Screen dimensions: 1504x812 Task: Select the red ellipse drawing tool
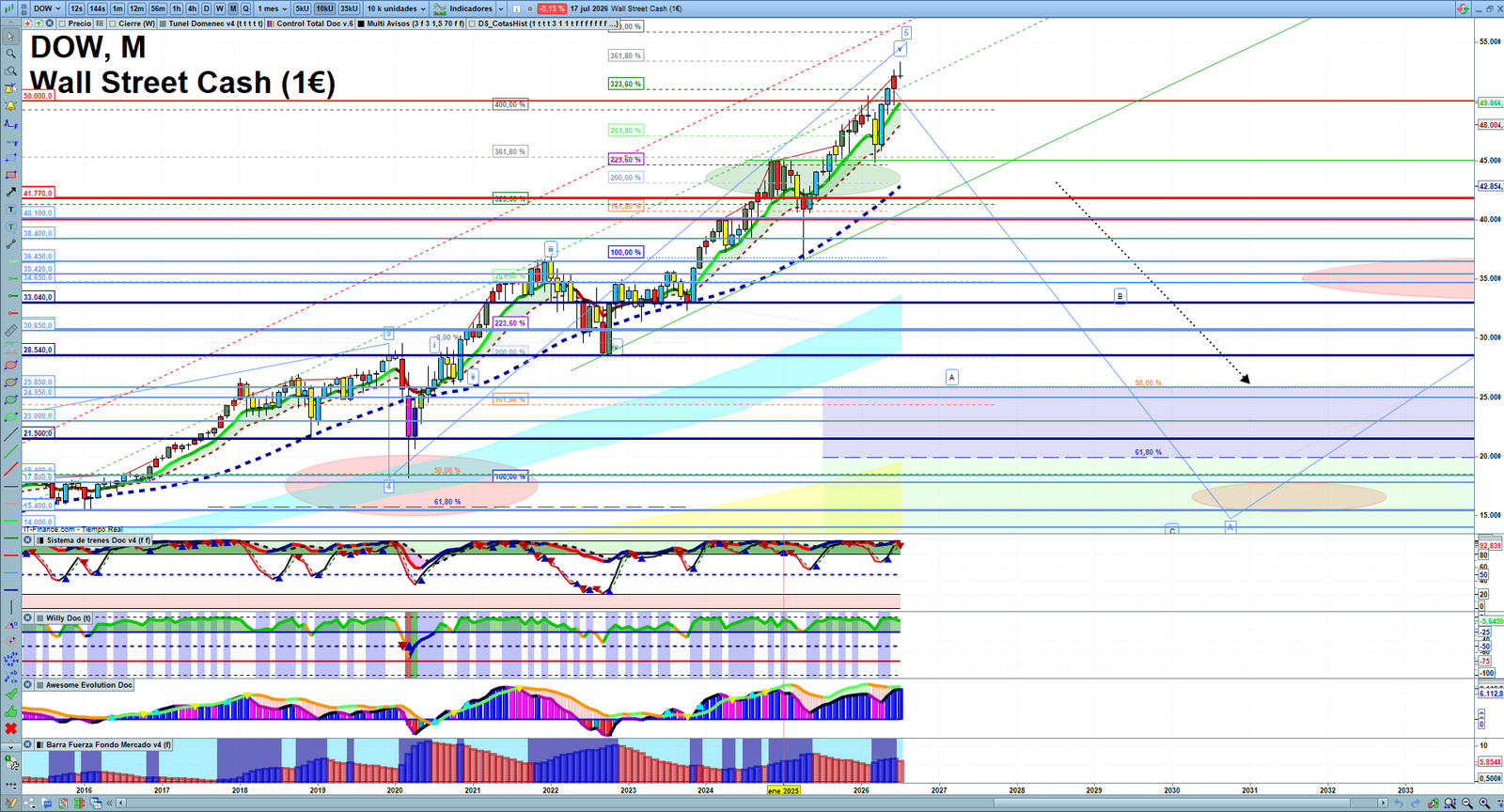tap(11, 364)
